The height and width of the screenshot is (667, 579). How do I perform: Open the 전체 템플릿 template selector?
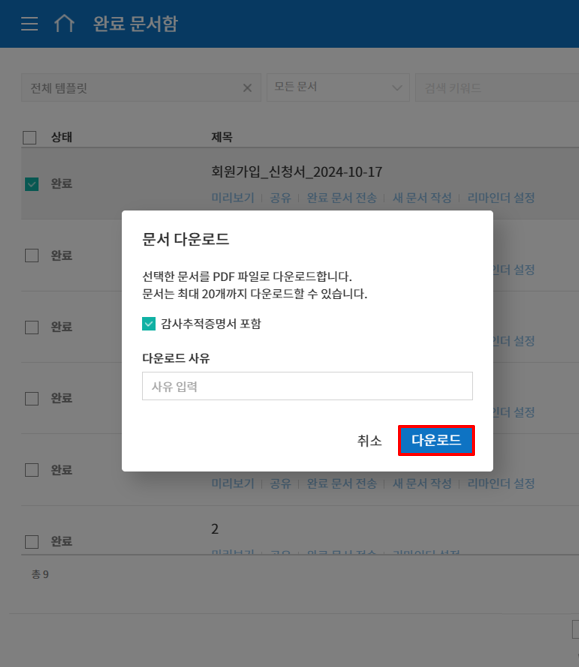click(x=132, y=88)
